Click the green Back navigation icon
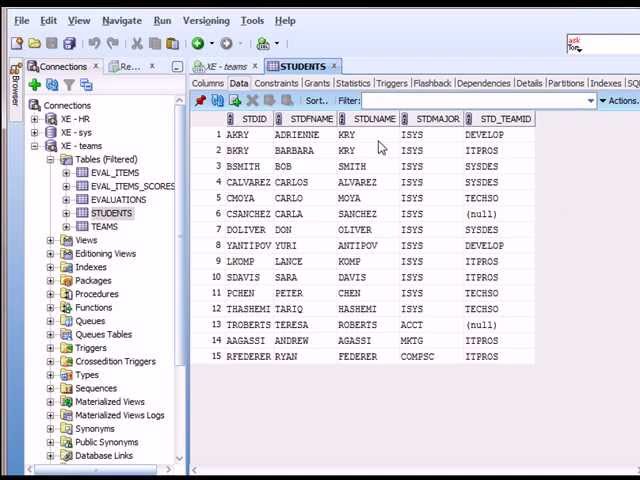 [198, 43]
